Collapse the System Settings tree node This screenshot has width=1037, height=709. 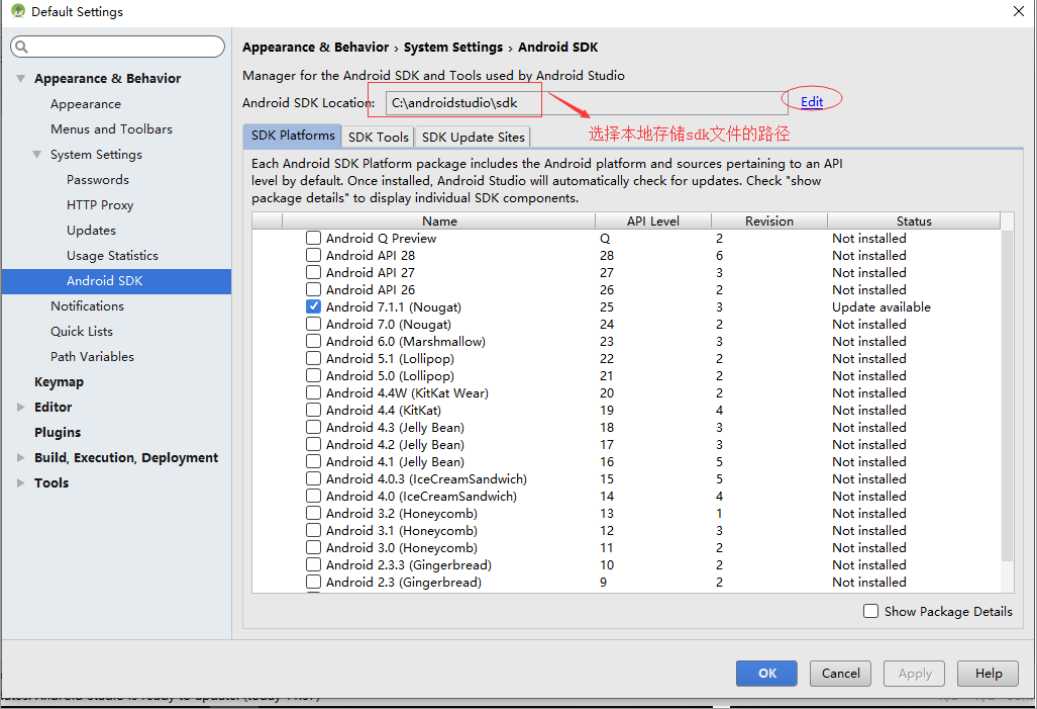(x=37, y=154)
